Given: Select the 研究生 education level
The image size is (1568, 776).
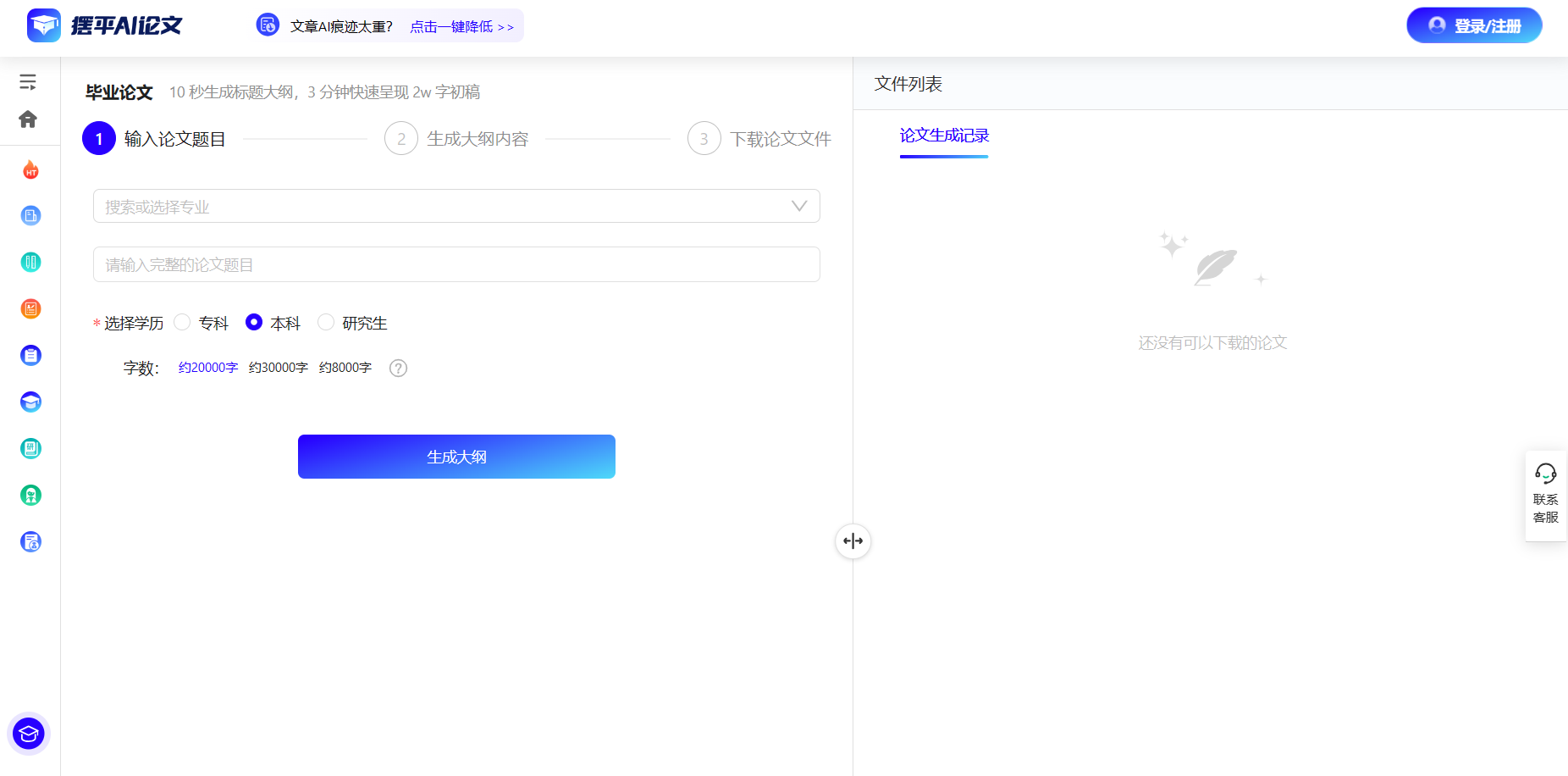Looking at the screenshot, I should 326,322.
